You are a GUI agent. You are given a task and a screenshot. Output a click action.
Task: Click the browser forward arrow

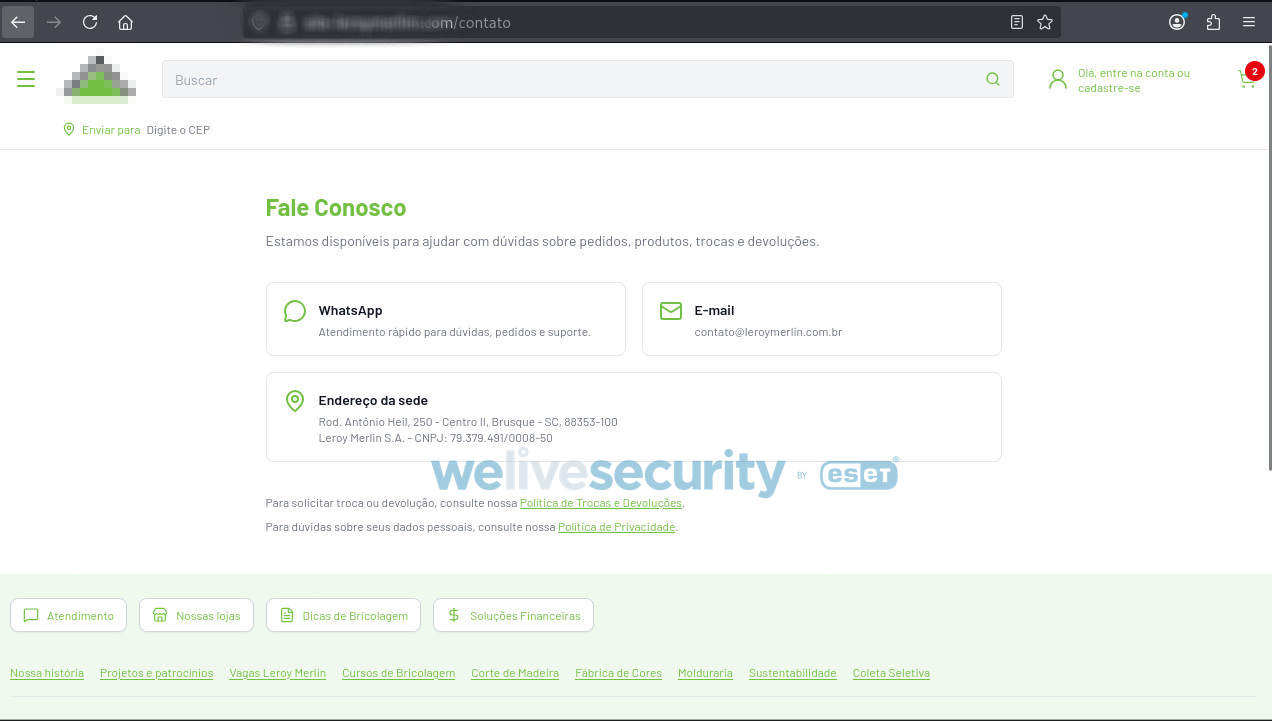pyautogui.click(x=54, y=22)
